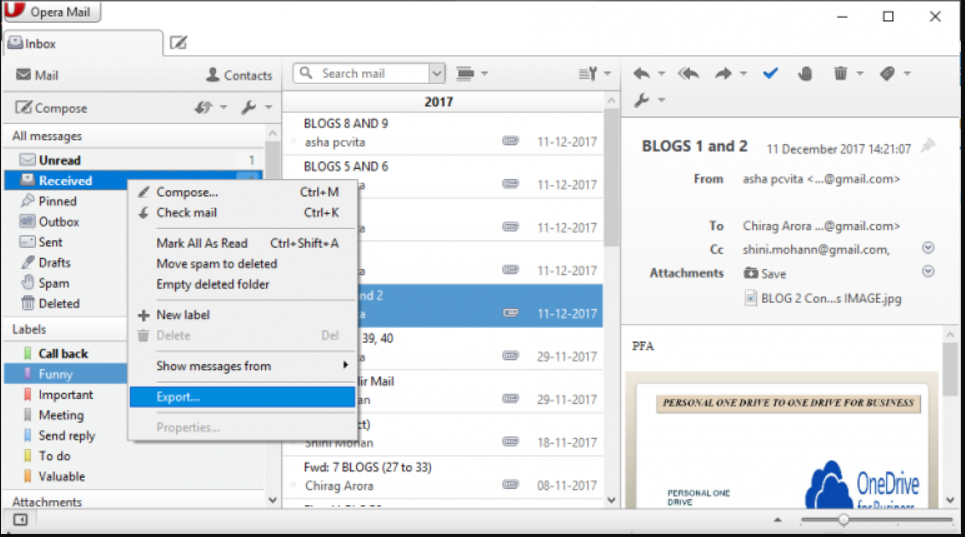Click the pin icon beside message date
This screenshot has width=965, height=537.
click(928, 146)
